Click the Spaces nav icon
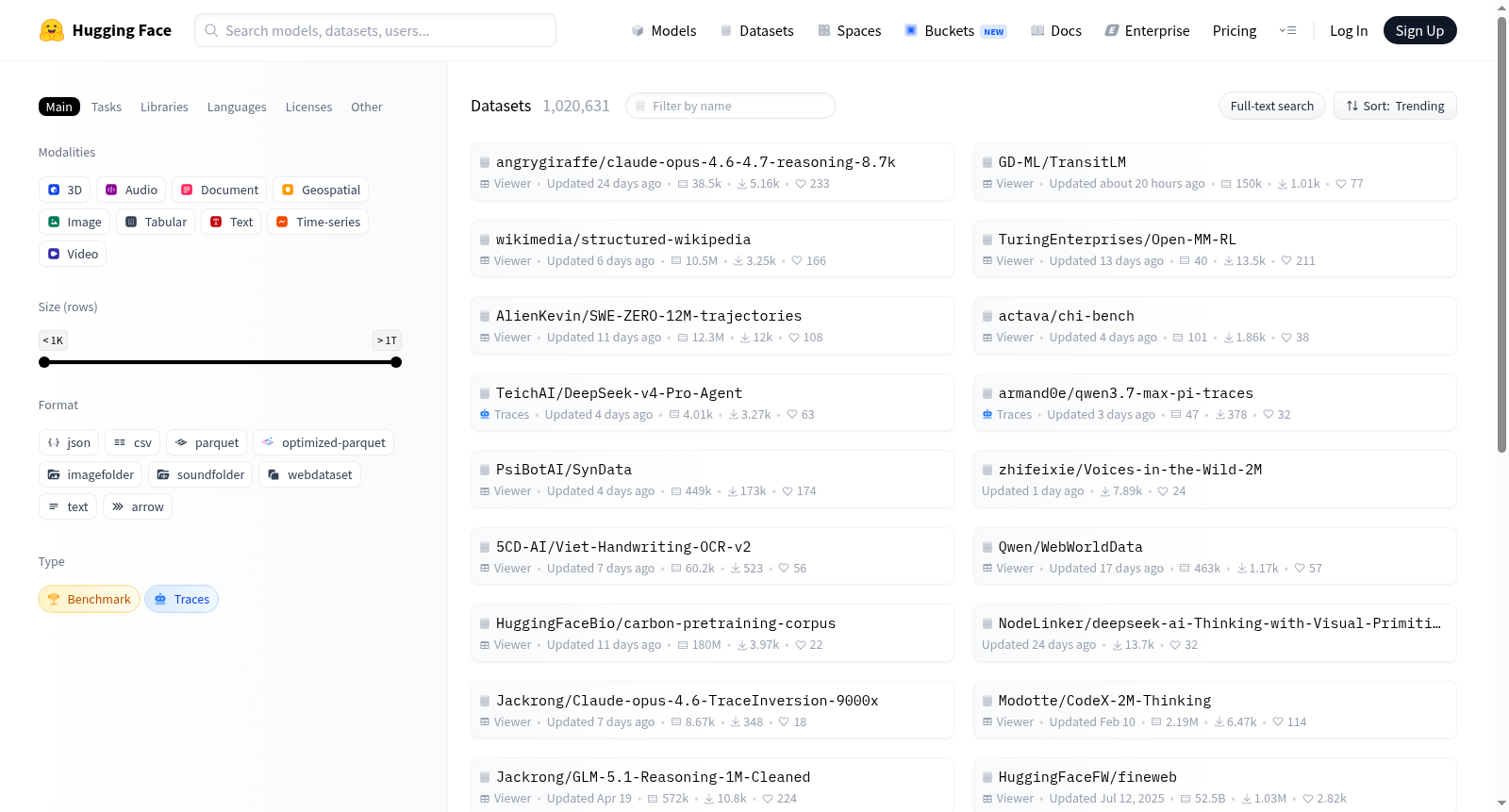 [x=824, y=30]
